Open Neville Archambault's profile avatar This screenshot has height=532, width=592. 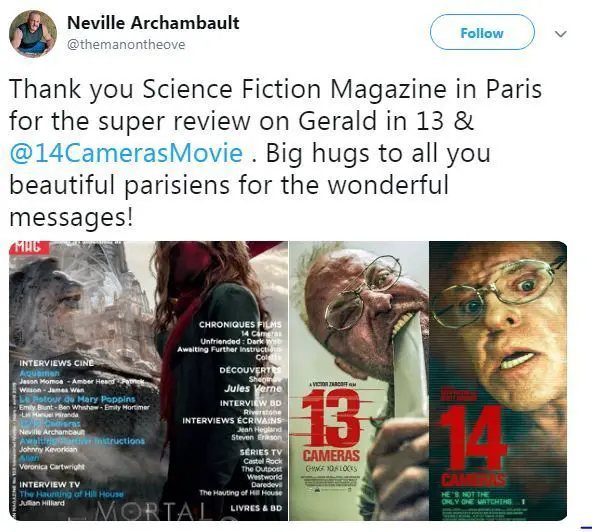point(33,34)
